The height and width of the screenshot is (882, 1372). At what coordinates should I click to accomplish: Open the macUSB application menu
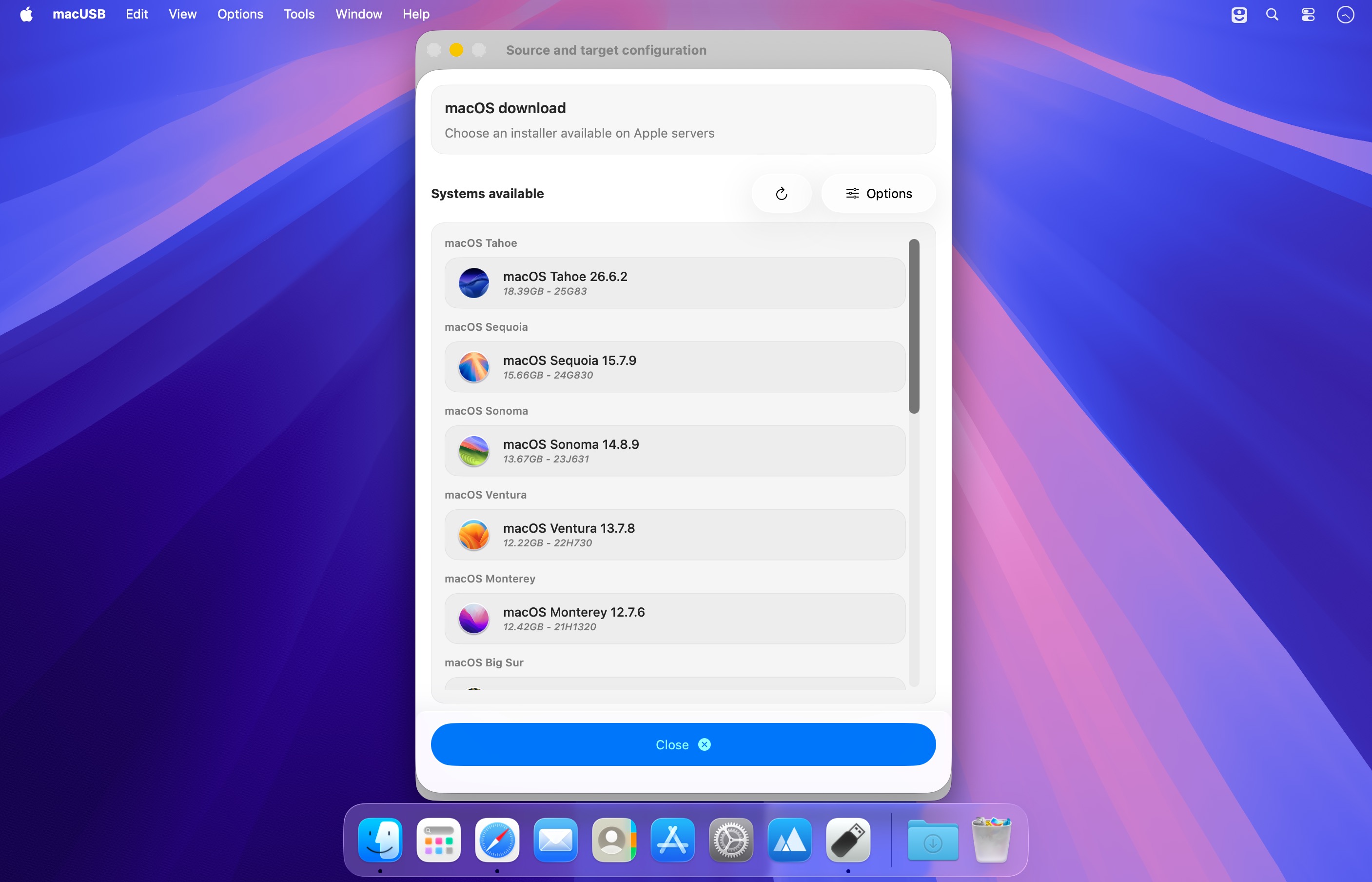click(x=79, y=14)
